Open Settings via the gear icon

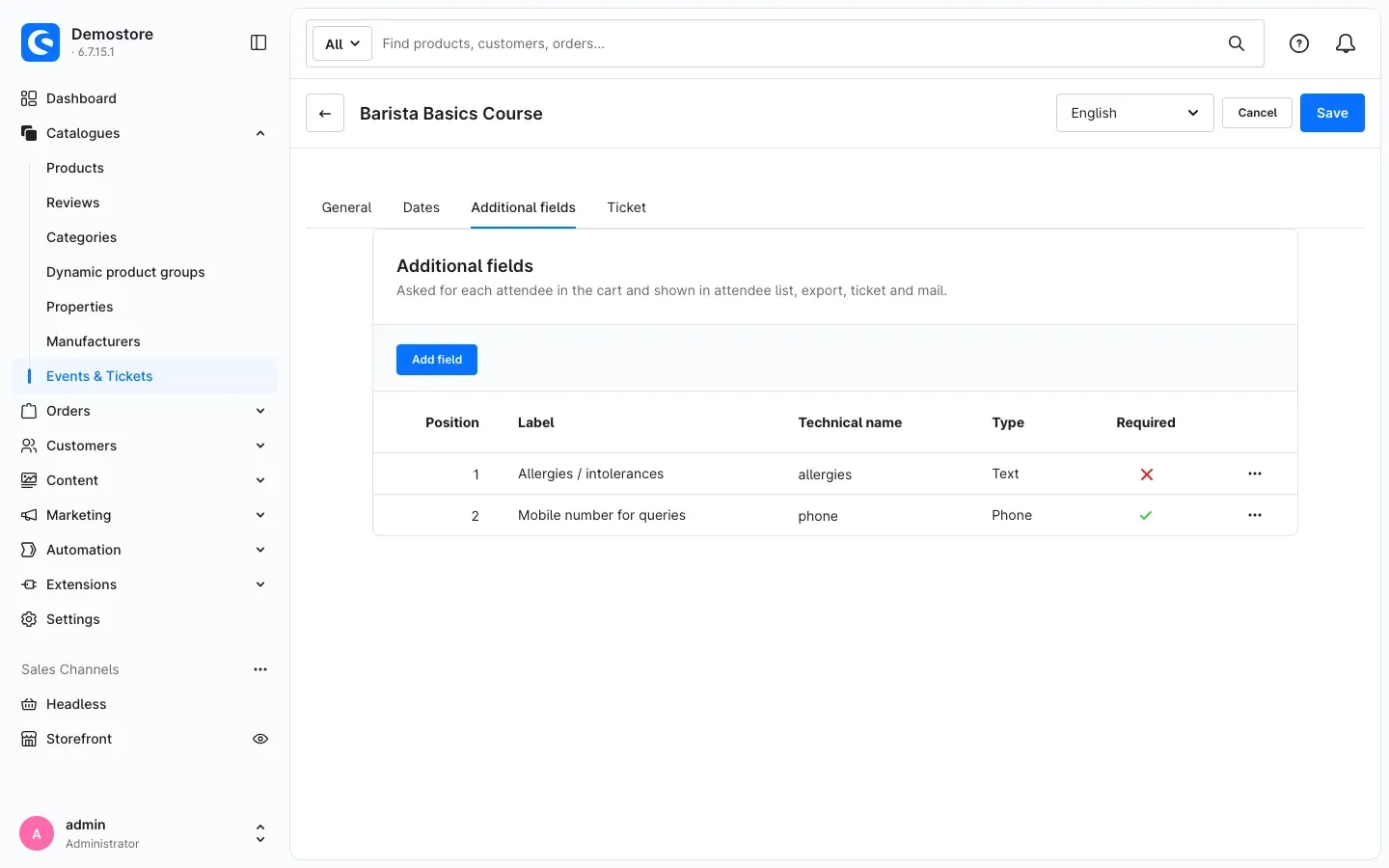(29, 619)
